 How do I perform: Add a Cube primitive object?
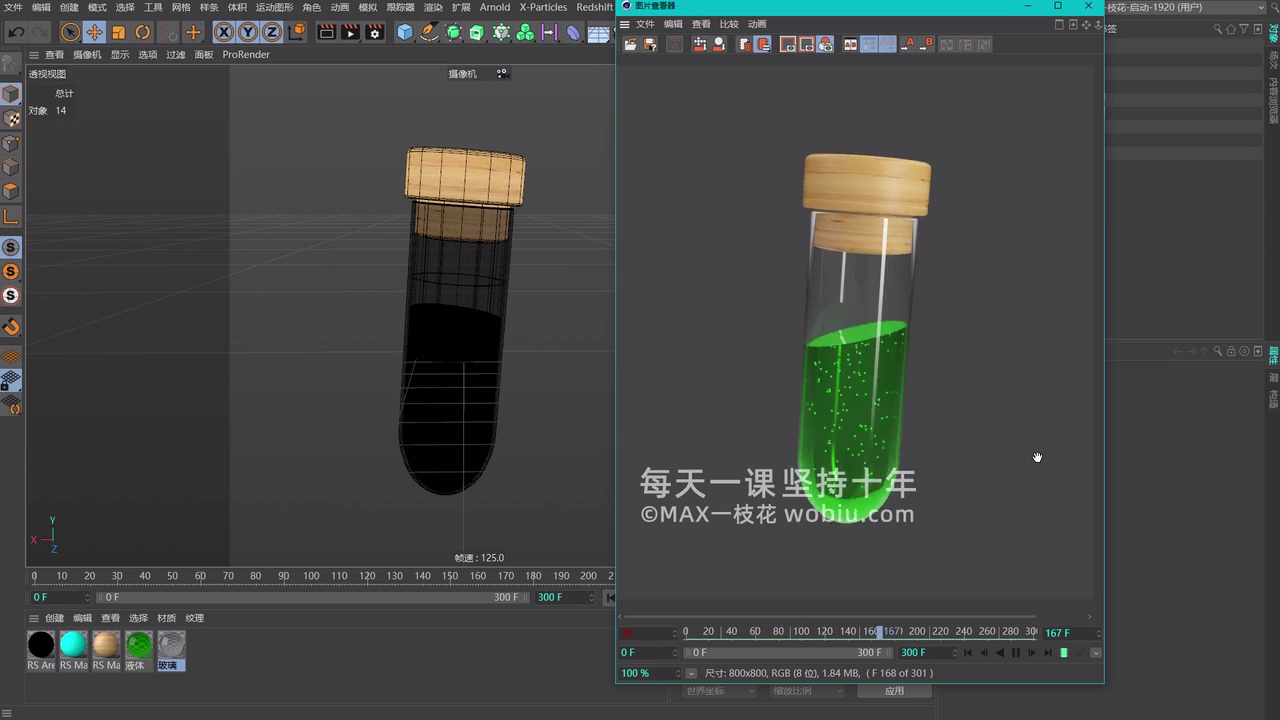coord(405,32)
